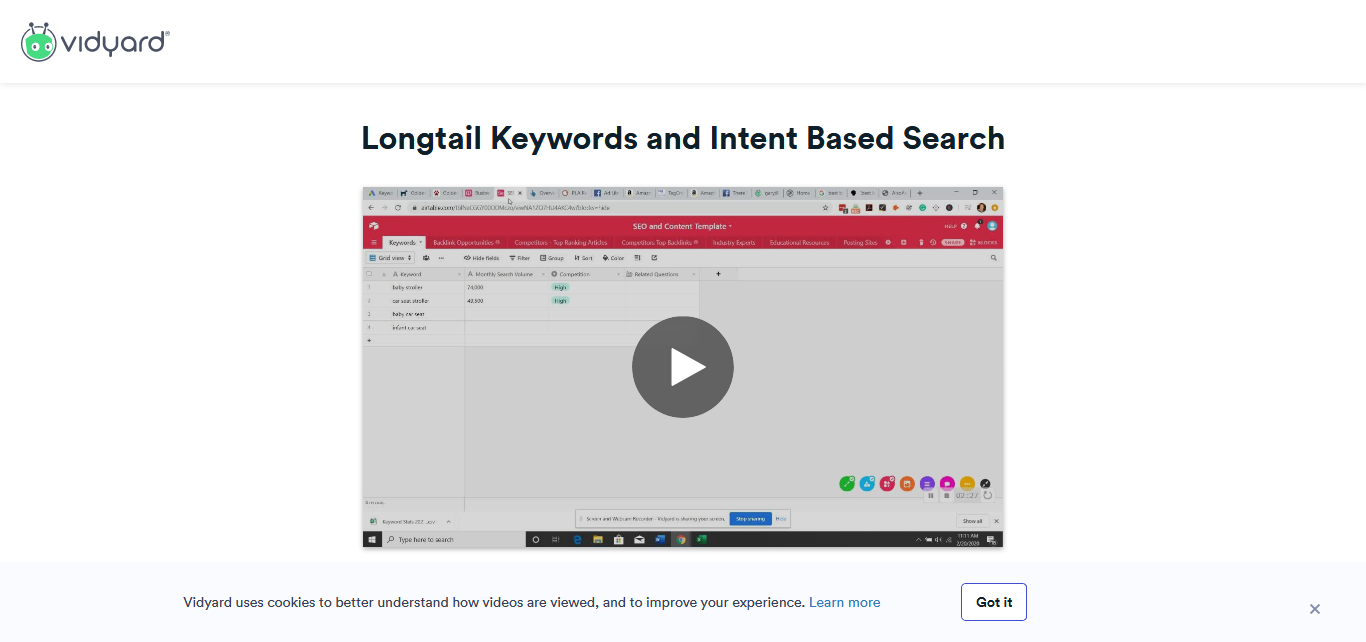Click the Got it button

pyautogui.click(x=993, y=602)
